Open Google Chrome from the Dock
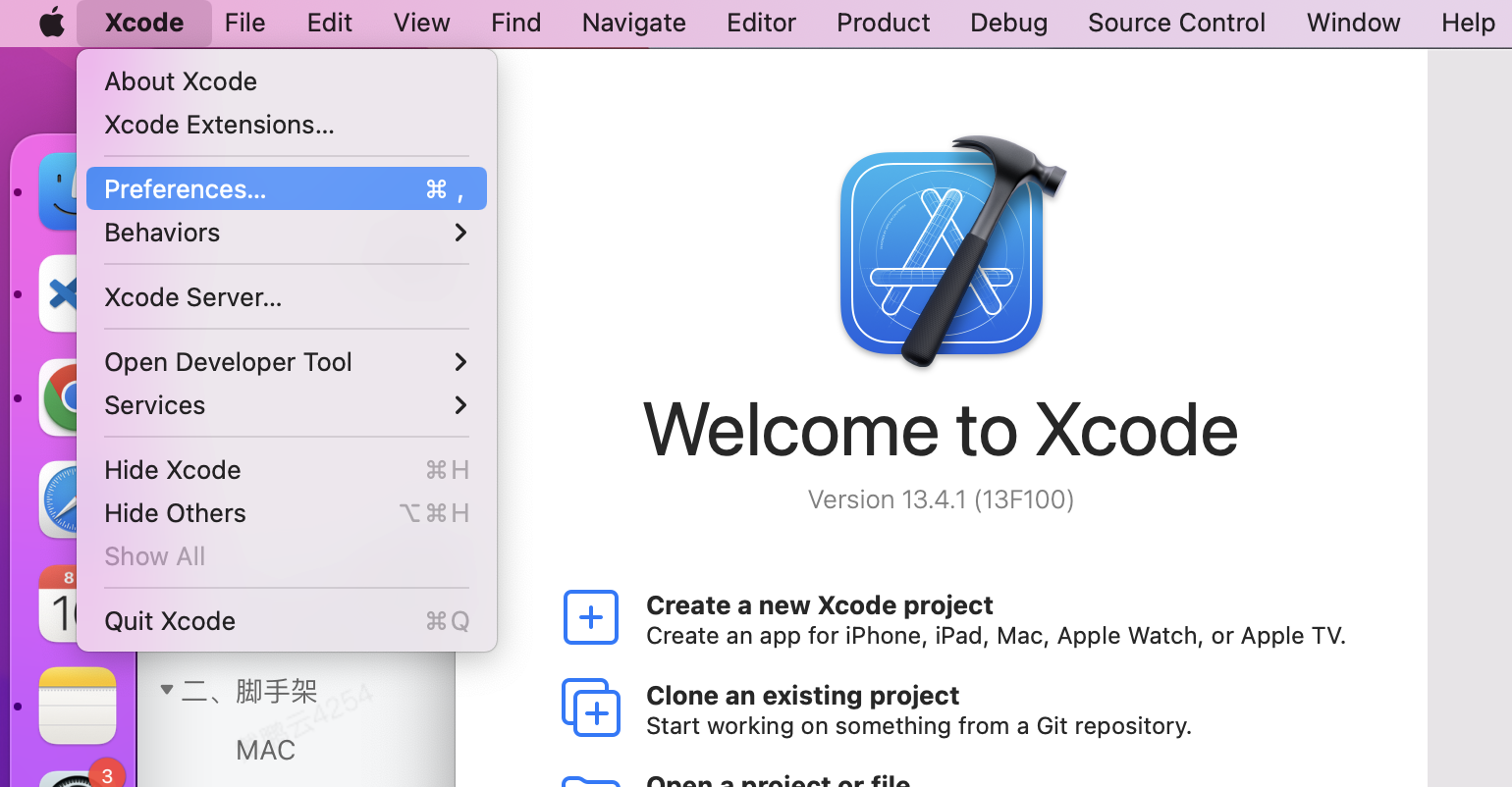 59,397
